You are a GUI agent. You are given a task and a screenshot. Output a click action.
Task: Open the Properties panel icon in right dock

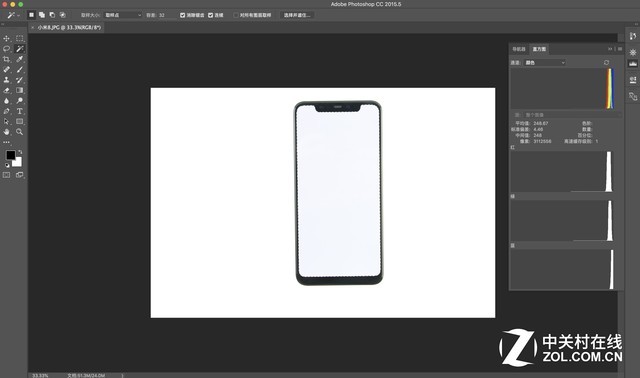633,52
